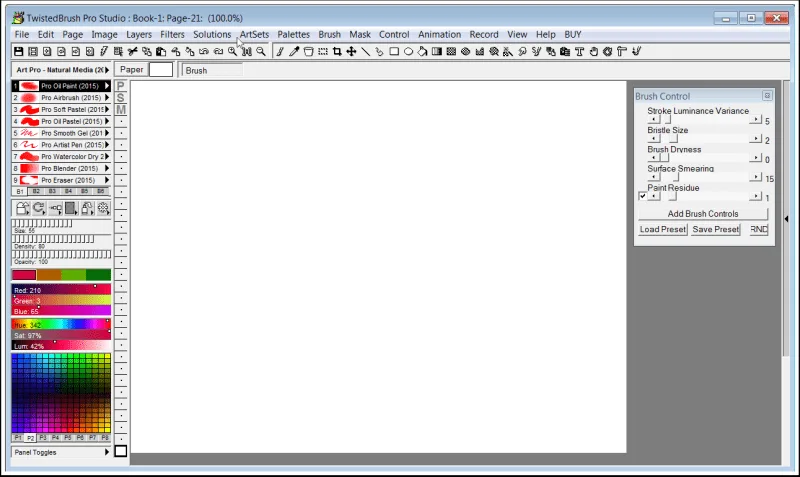Image resolution: width=800 pixels, height=477 pixels.
Task: Select the Pan hand tool
Action: tap(593, 52)
